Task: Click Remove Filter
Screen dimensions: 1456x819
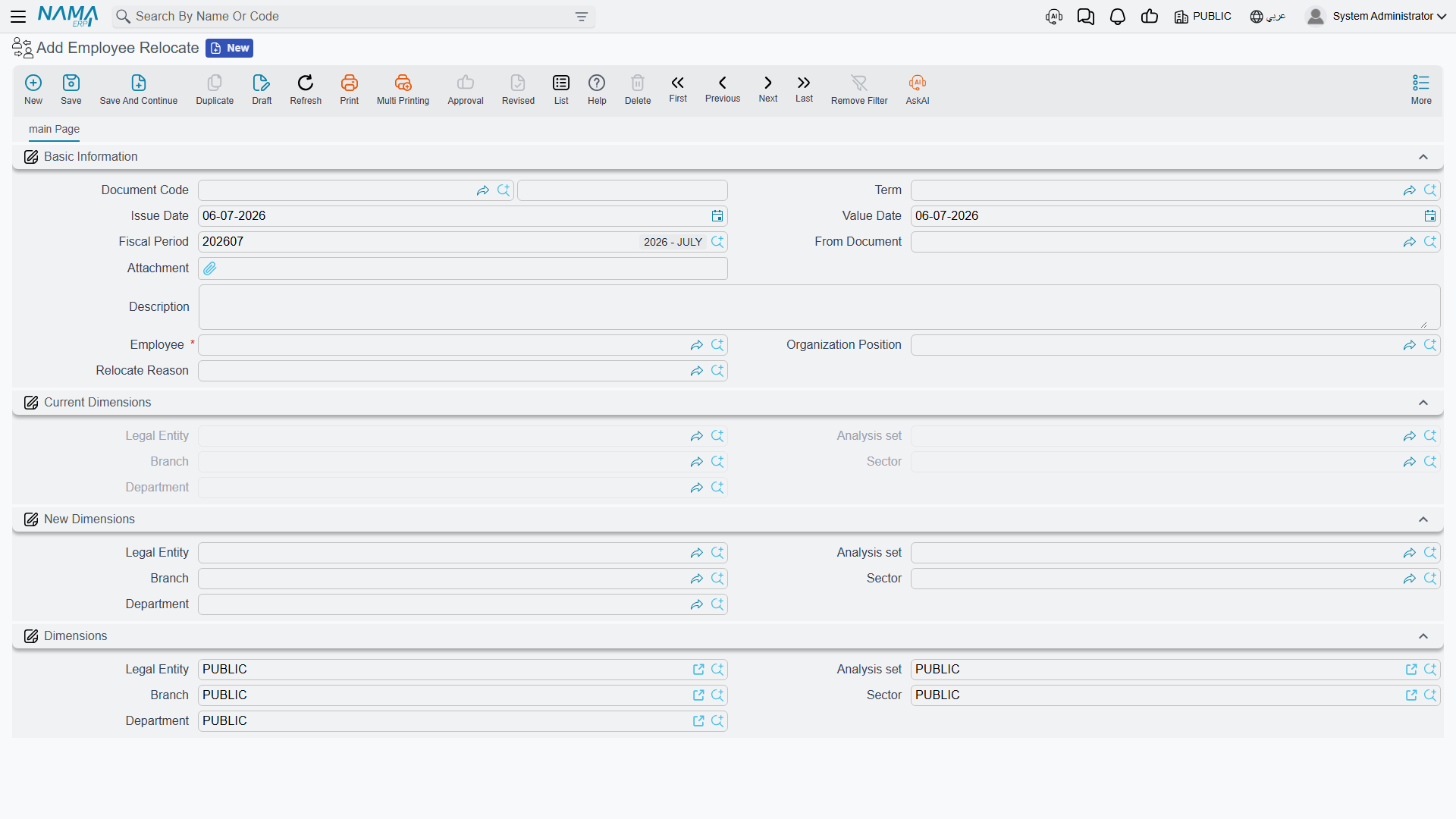Action: click(x=859, y=89)
